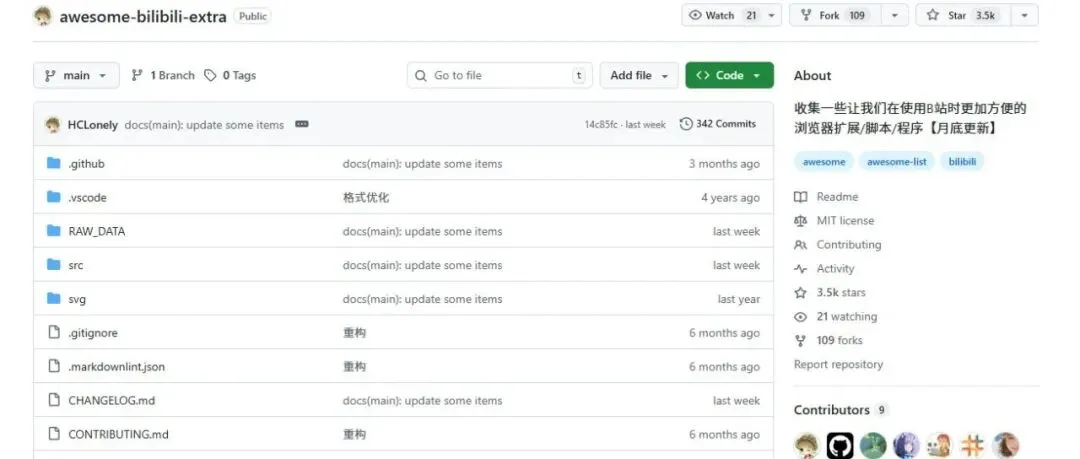This screenshot has width=1080, height=459.
Task: Click HCLonely's avatar in commit bar
Action: [x=52, y=125]
